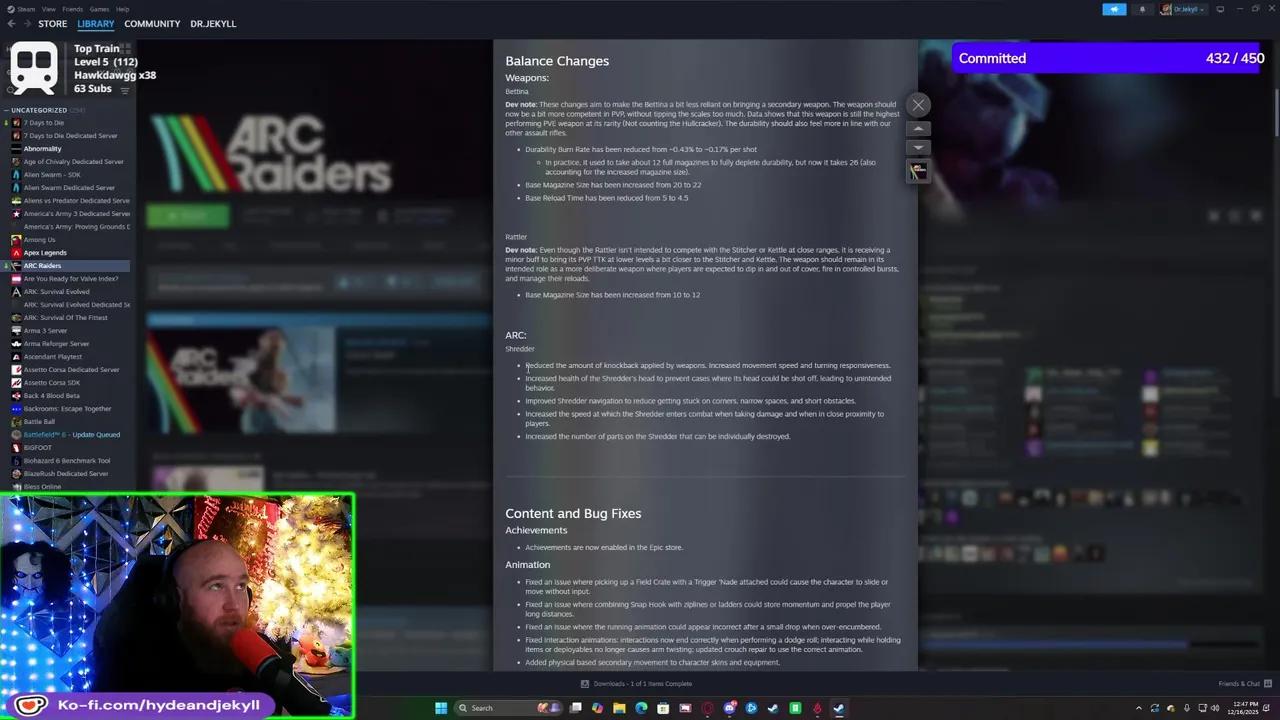Open the View menu
The width and height of the screenshot is (1280, 720).
coord(48,9)
